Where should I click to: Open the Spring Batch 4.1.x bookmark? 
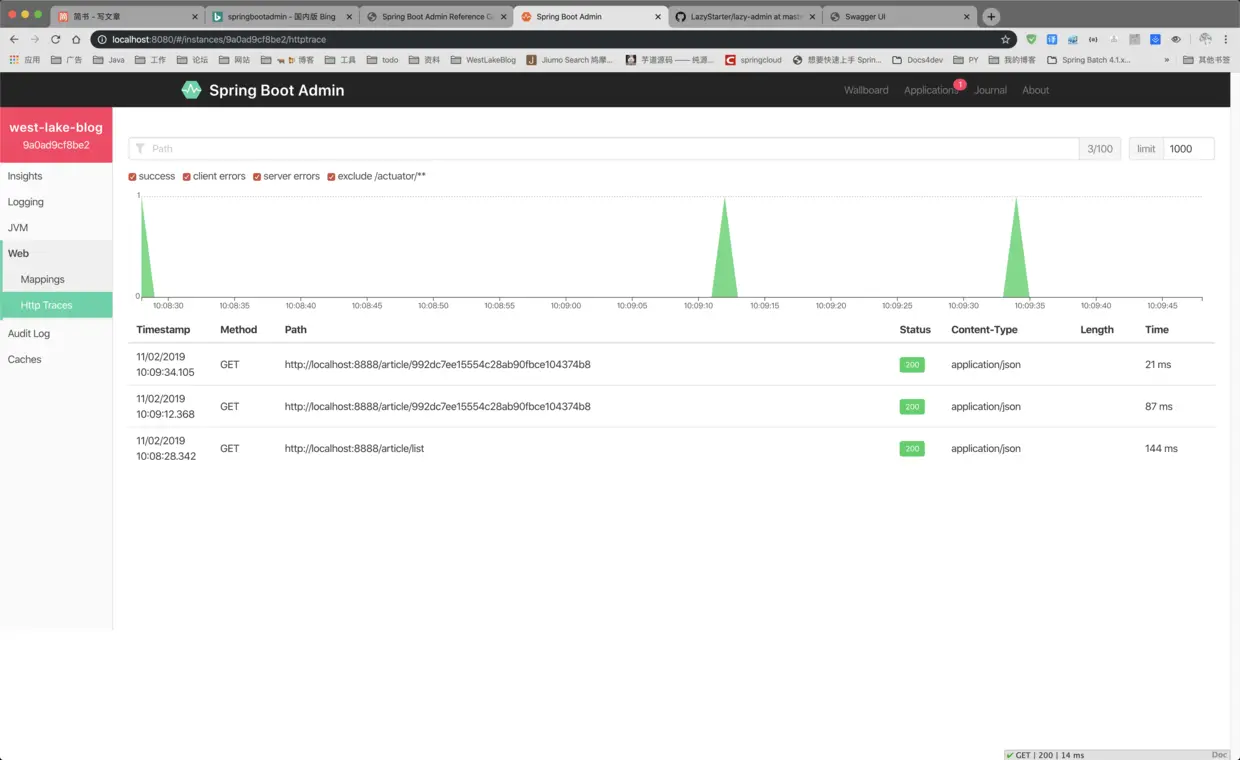(1088, 60)
